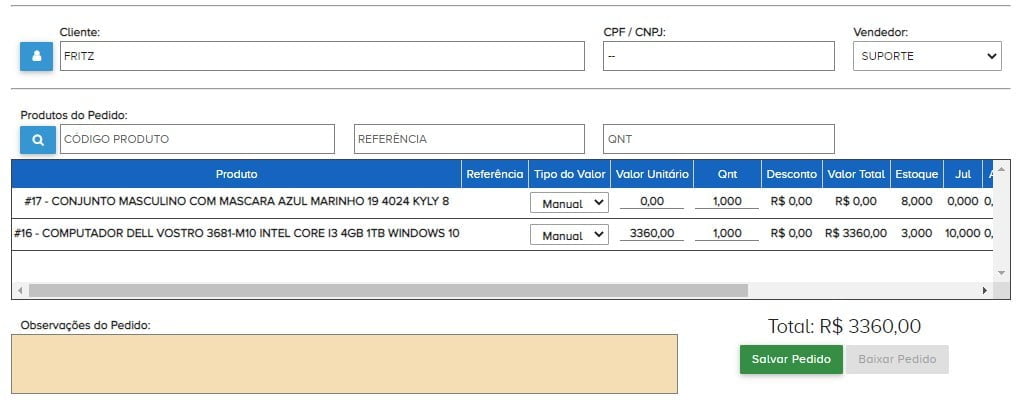
Task: Click the blue product search magnifier icon
Action: coord(37,140)
